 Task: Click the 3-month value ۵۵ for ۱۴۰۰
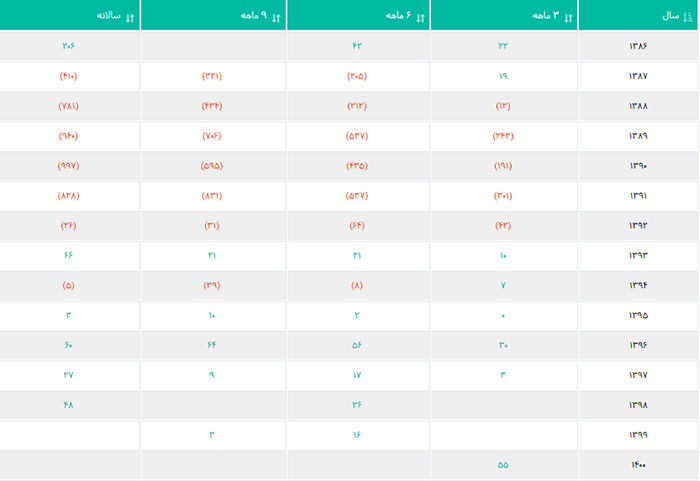tap(503, 465)
